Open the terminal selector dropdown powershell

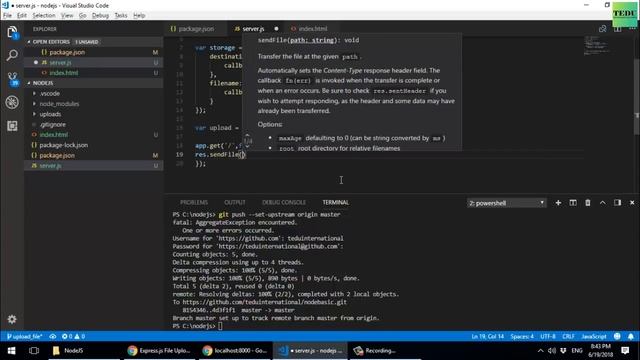coord(506,203)
